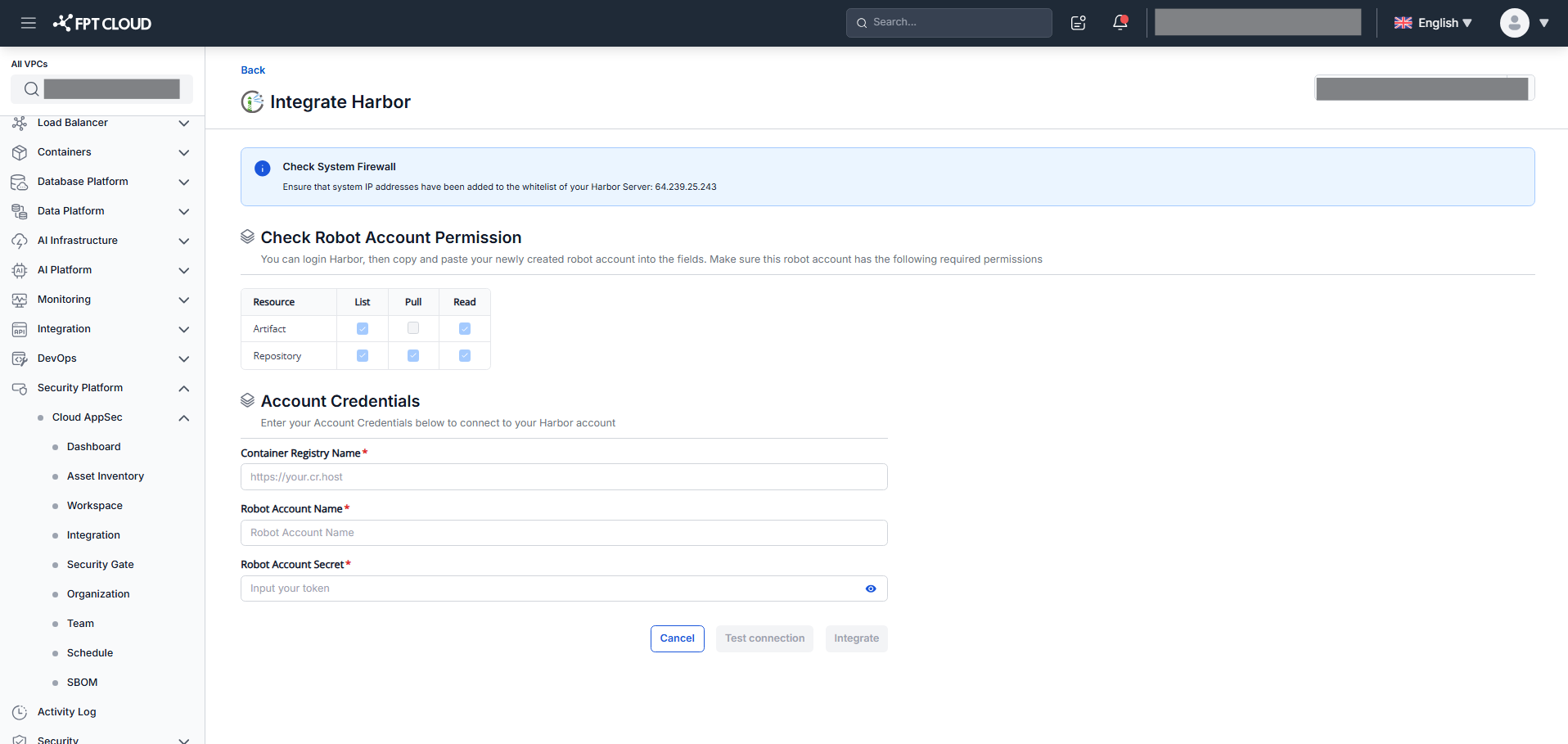Click the AI Infrastructure icon
The width and height of the screenshot is (1568, 744).
pos(20,241)
